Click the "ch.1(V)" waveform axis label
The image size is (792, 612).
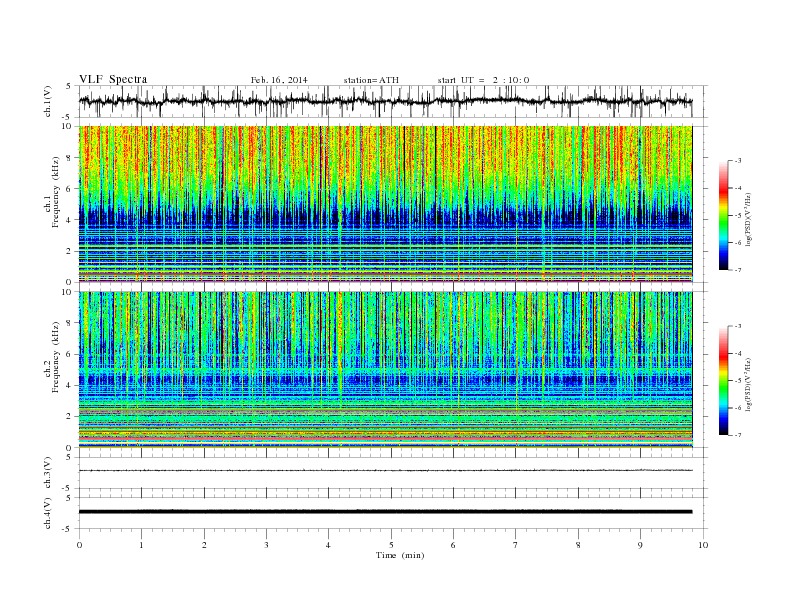48,101
